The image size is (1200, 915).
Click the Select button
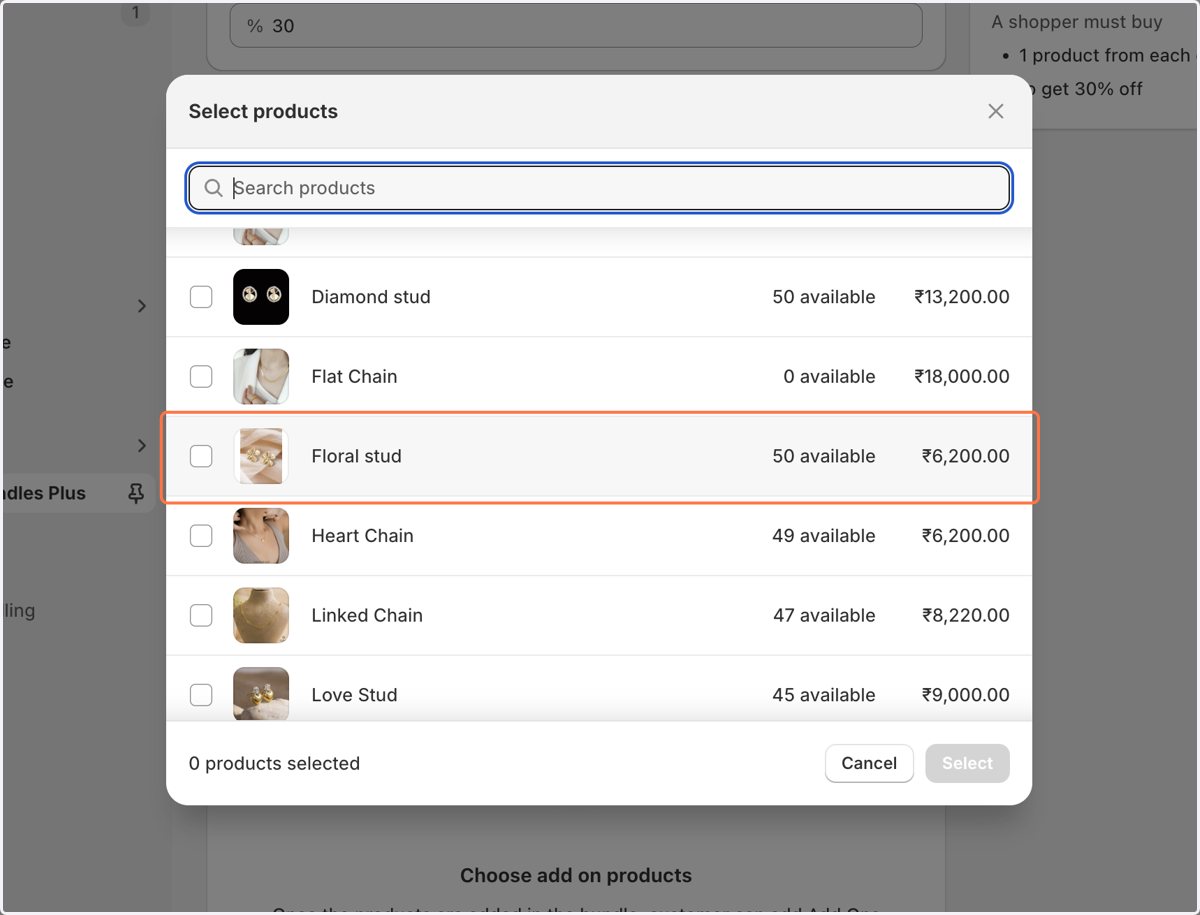[x=967, y=763]
